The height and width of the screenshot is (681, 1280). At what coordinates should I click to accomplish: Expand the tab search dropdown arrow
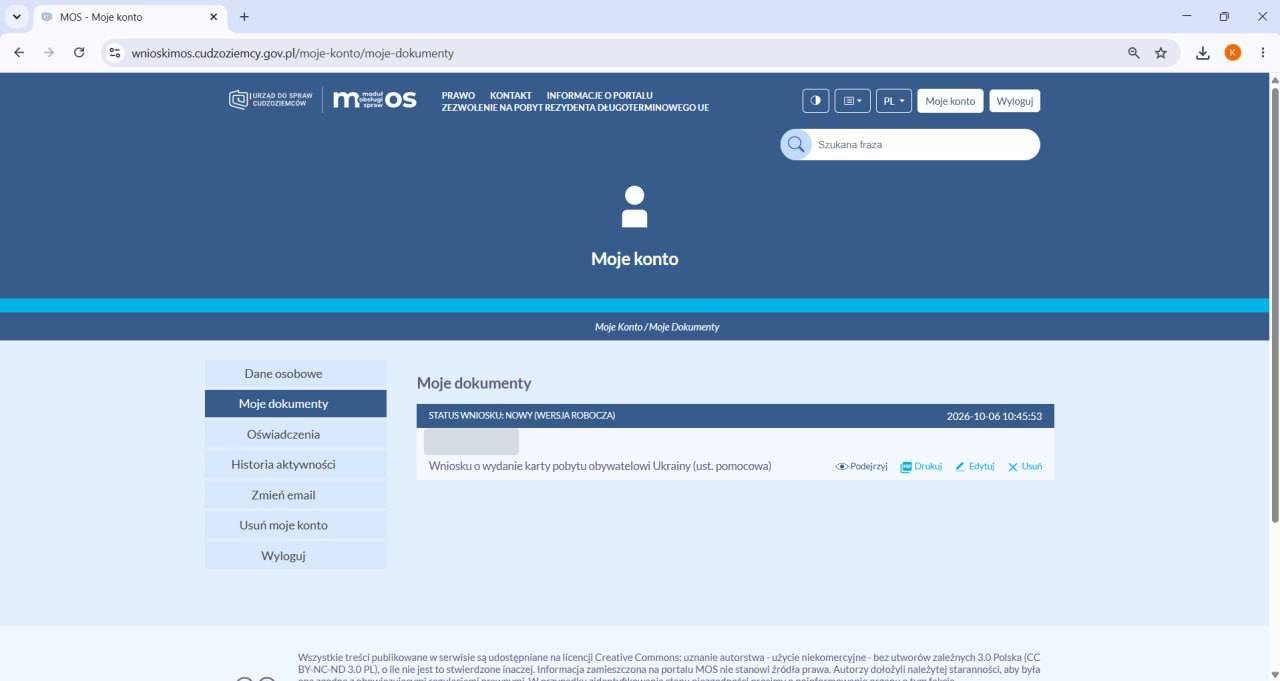[x=16, y=17]
